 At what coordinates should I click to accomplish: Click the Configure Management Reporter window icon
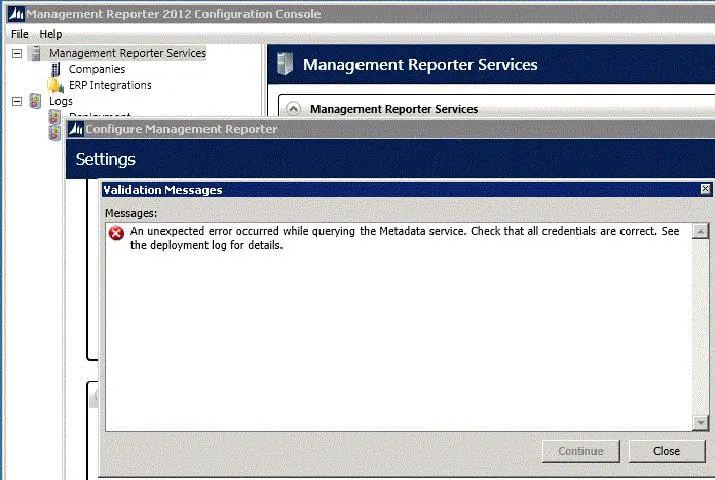76,129
